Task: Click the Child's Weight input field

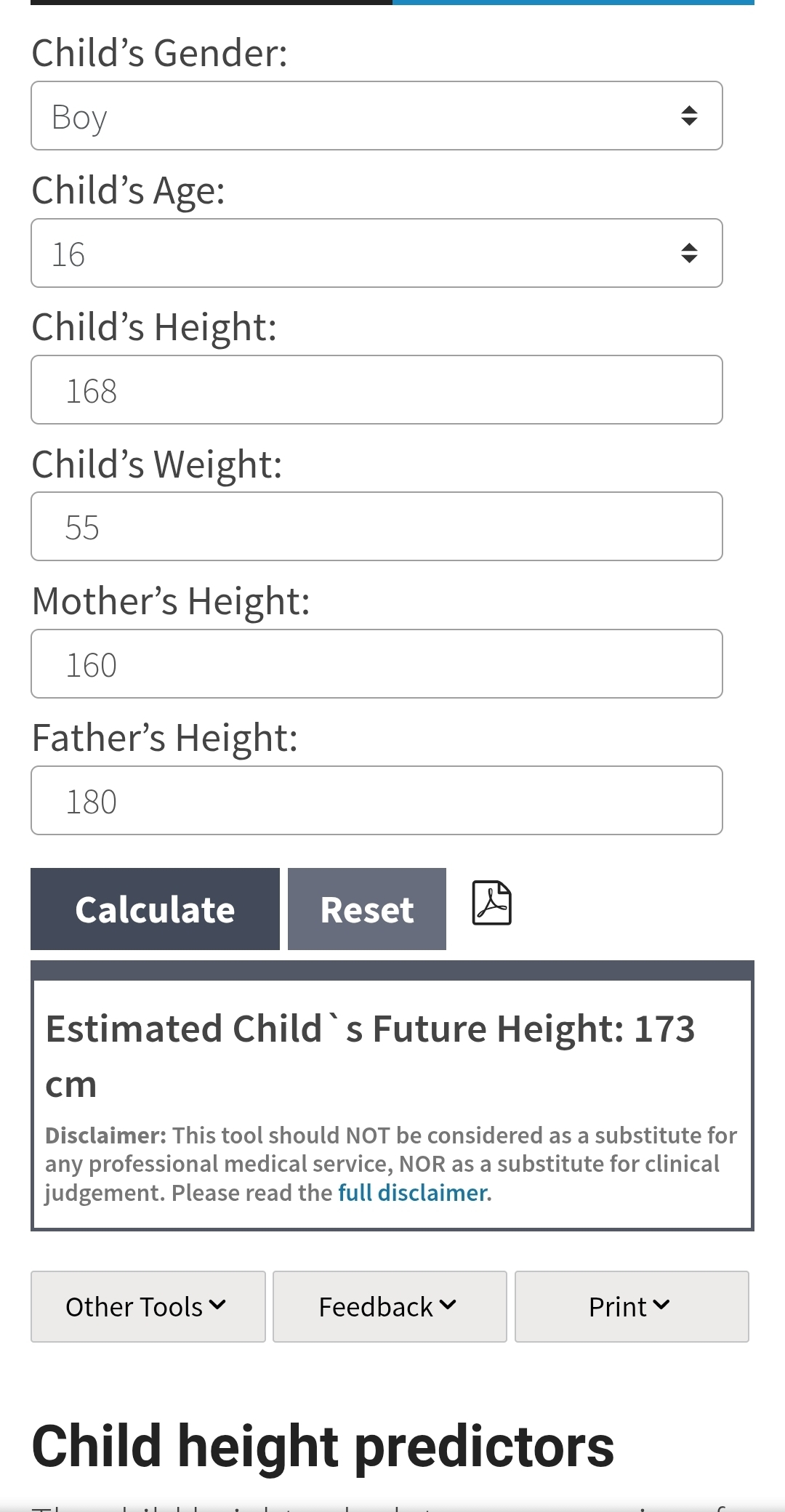Action: click(377, 526)
